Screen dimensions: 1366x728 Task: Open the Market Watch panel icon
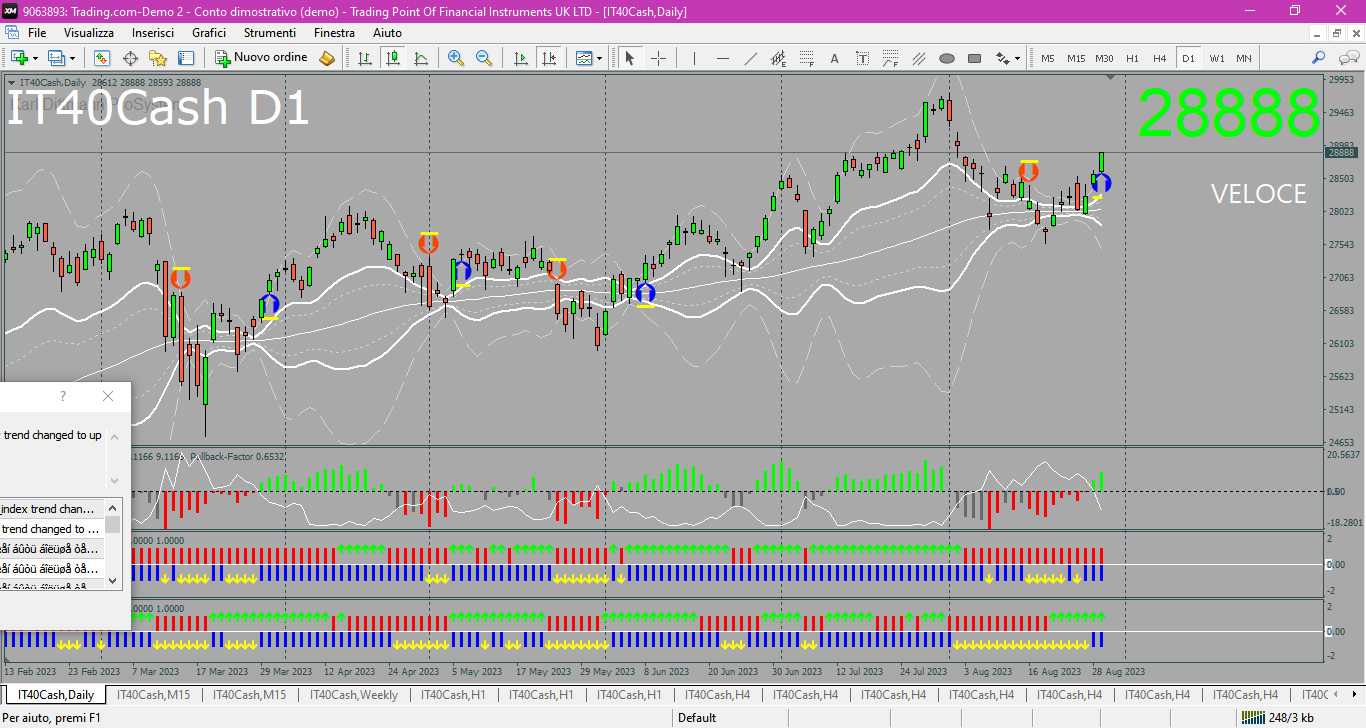102,58
